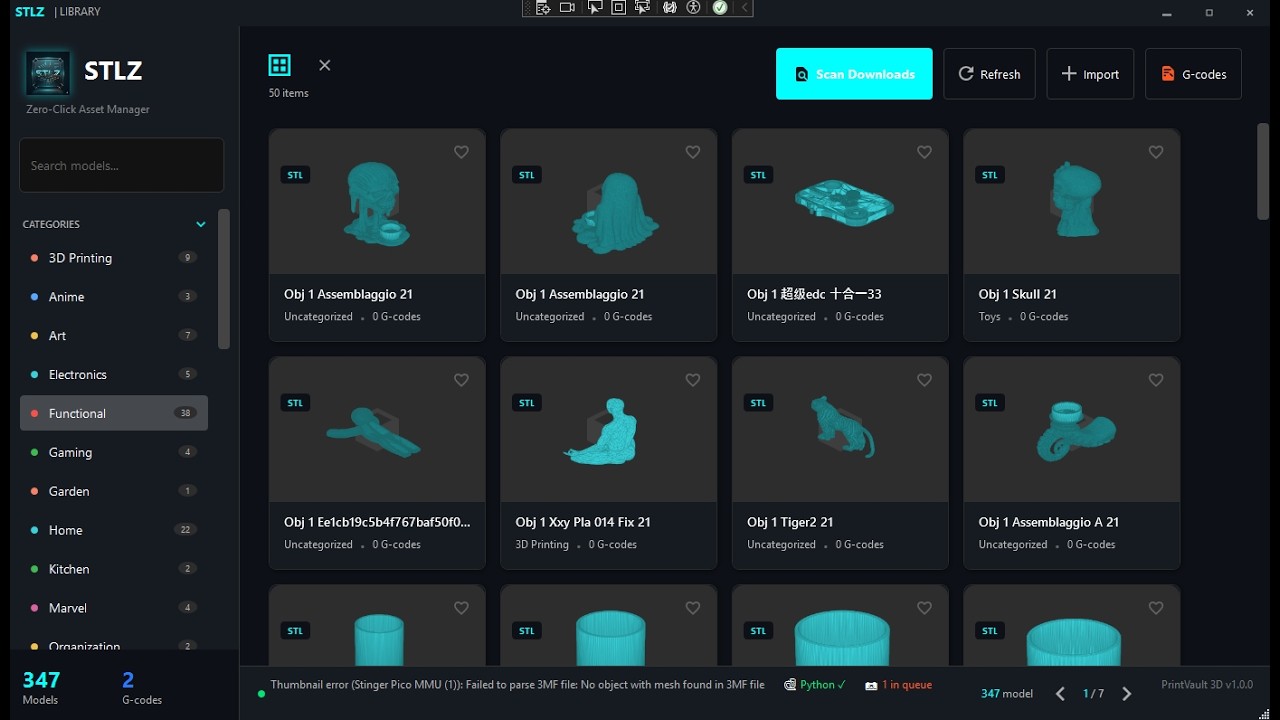Click the Python status indicator
1280x720 pixels.
click(x=815, y=685)
